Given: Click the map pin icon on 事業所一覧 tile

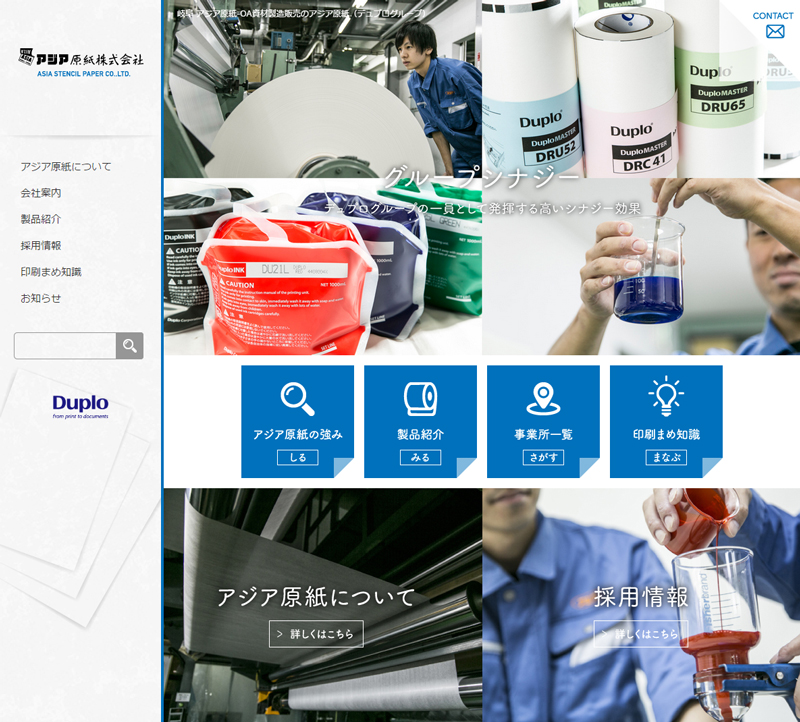Looking at the screenshot, I should click(543, 398).
